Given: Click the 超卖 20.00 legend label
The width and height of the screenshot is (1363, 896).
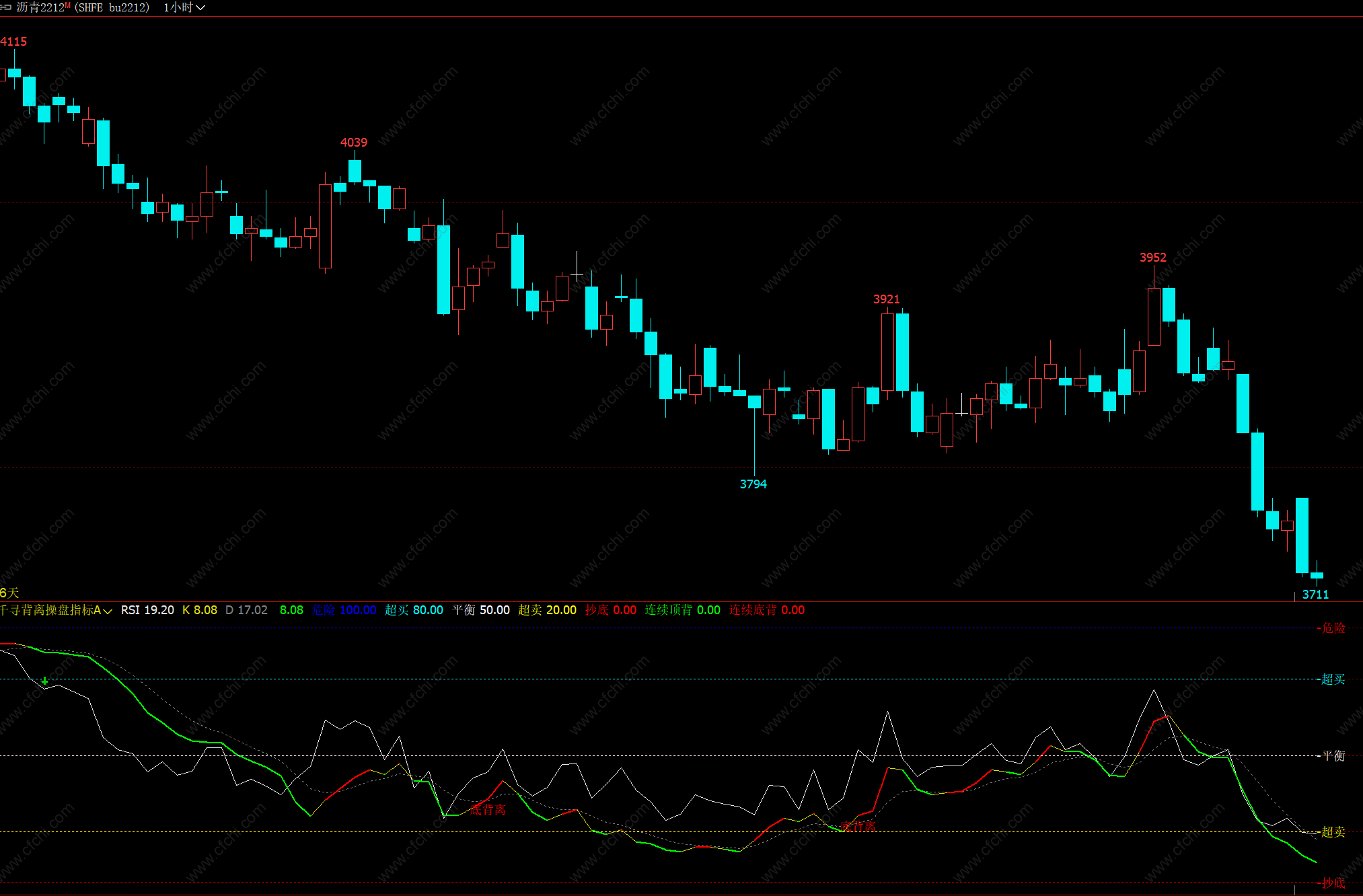Looking at the screenshot, I should pyautogui.click(x=547, y=610).
